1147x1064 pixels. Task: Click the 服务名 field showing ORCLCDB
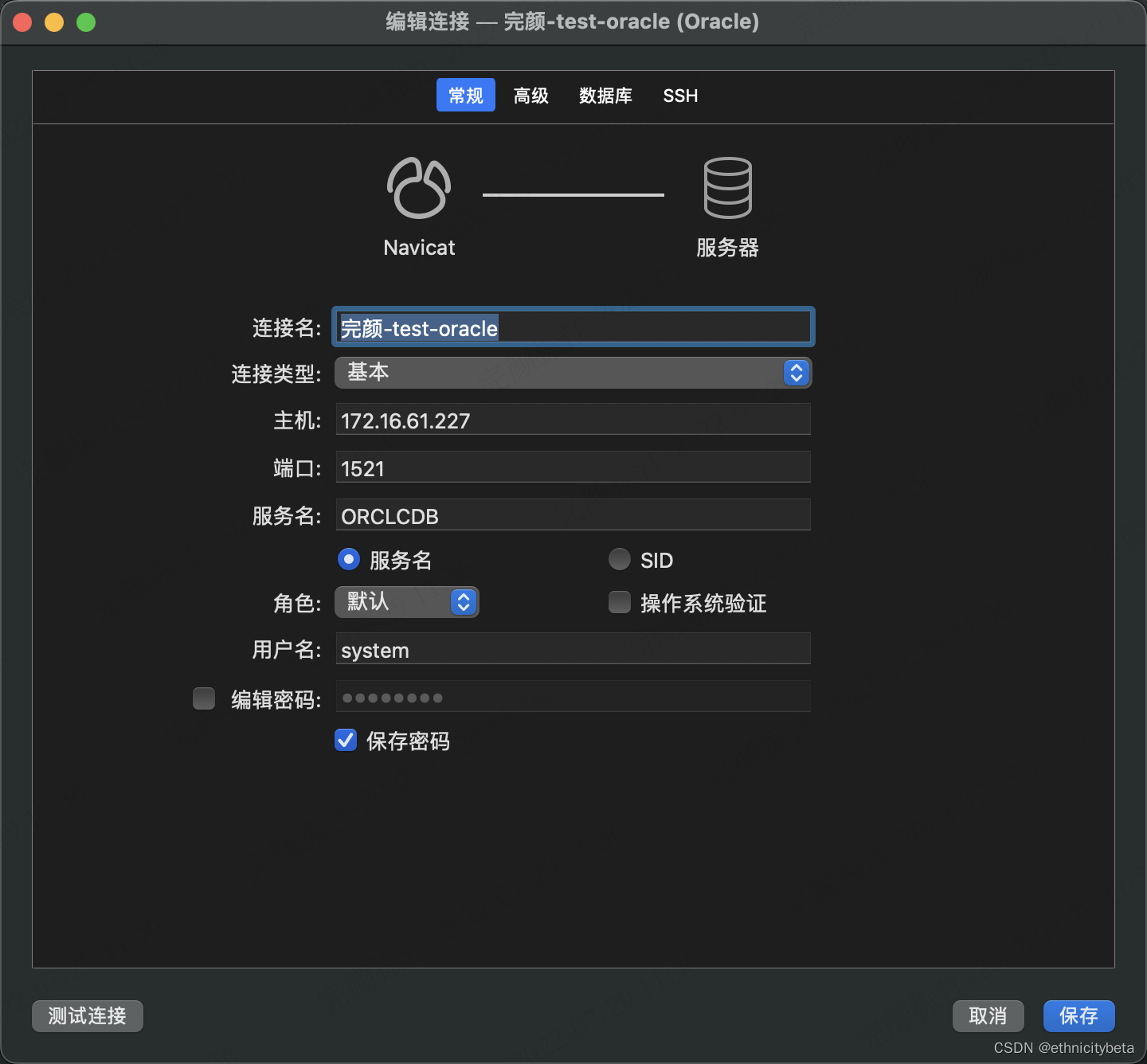573,514
